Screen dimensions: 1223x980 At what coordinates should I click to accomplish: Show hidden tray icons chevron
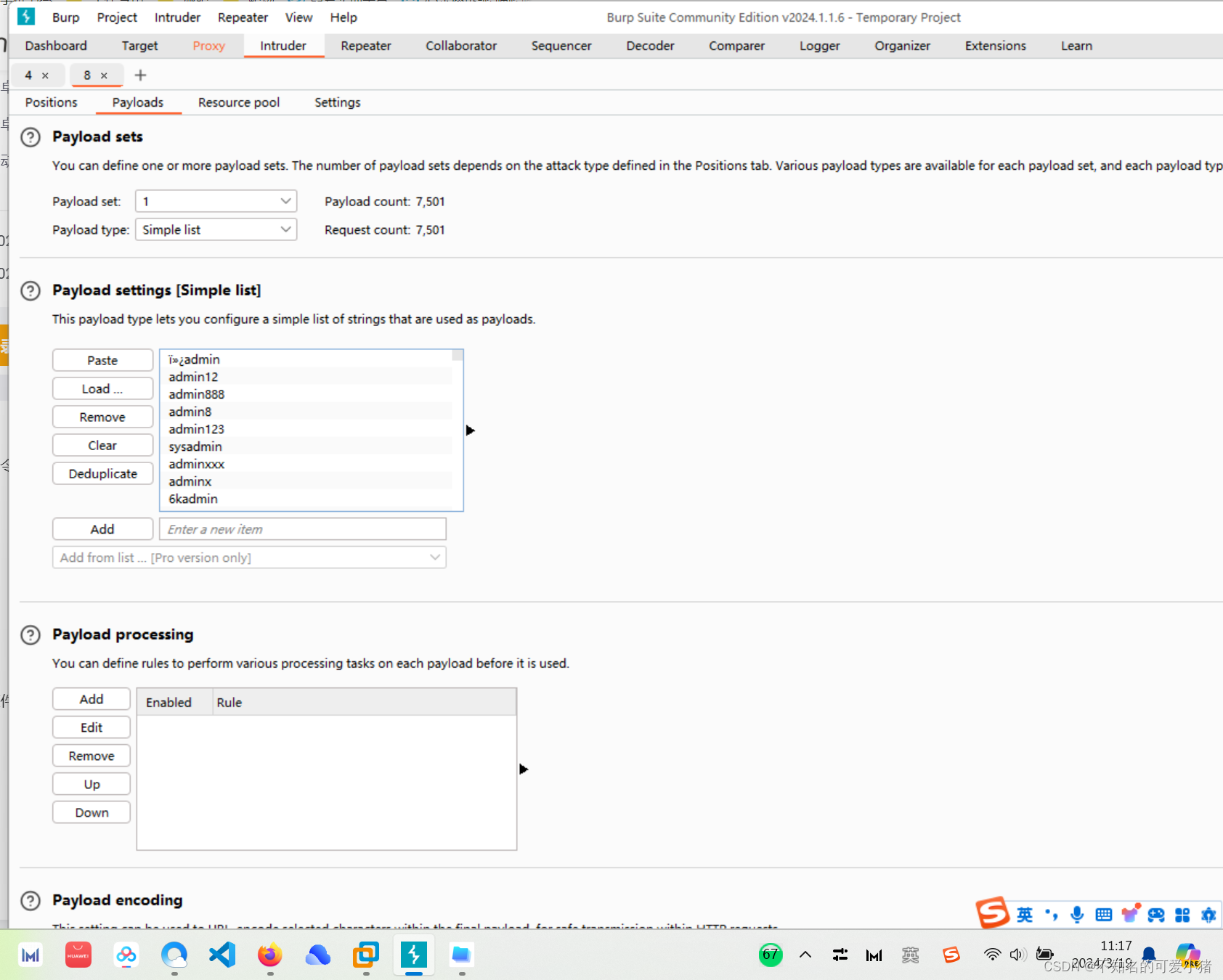(805, 955)
